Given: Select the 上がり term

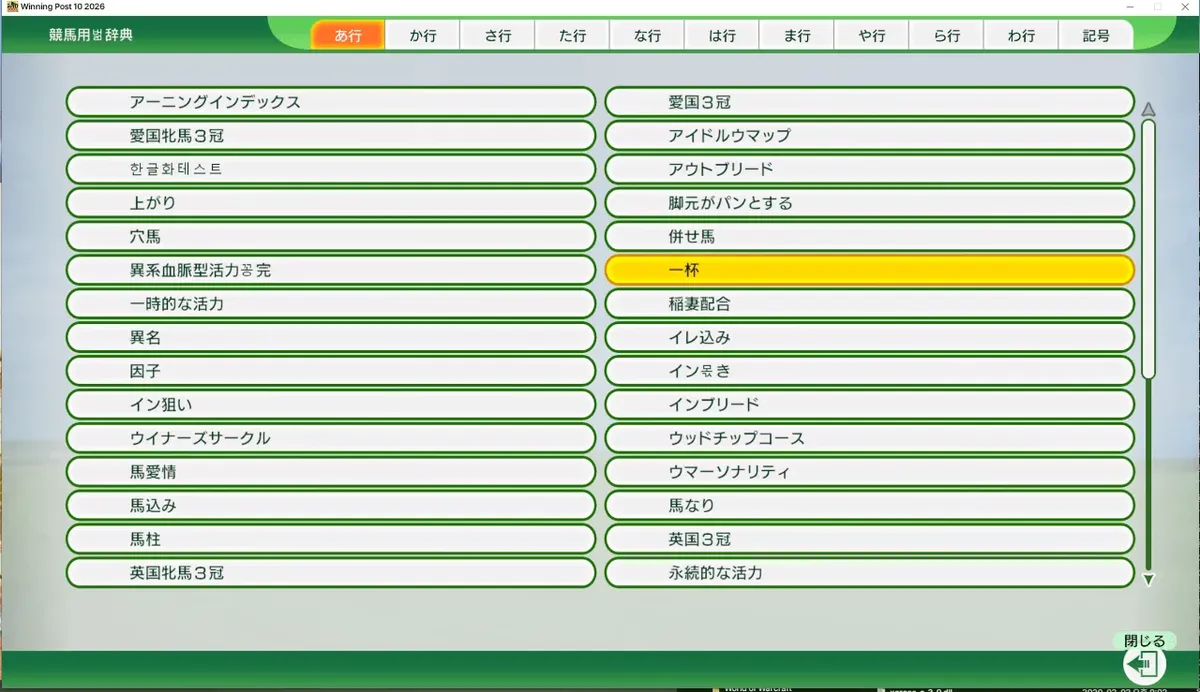Looking at the screenshot, I should 331,203.
